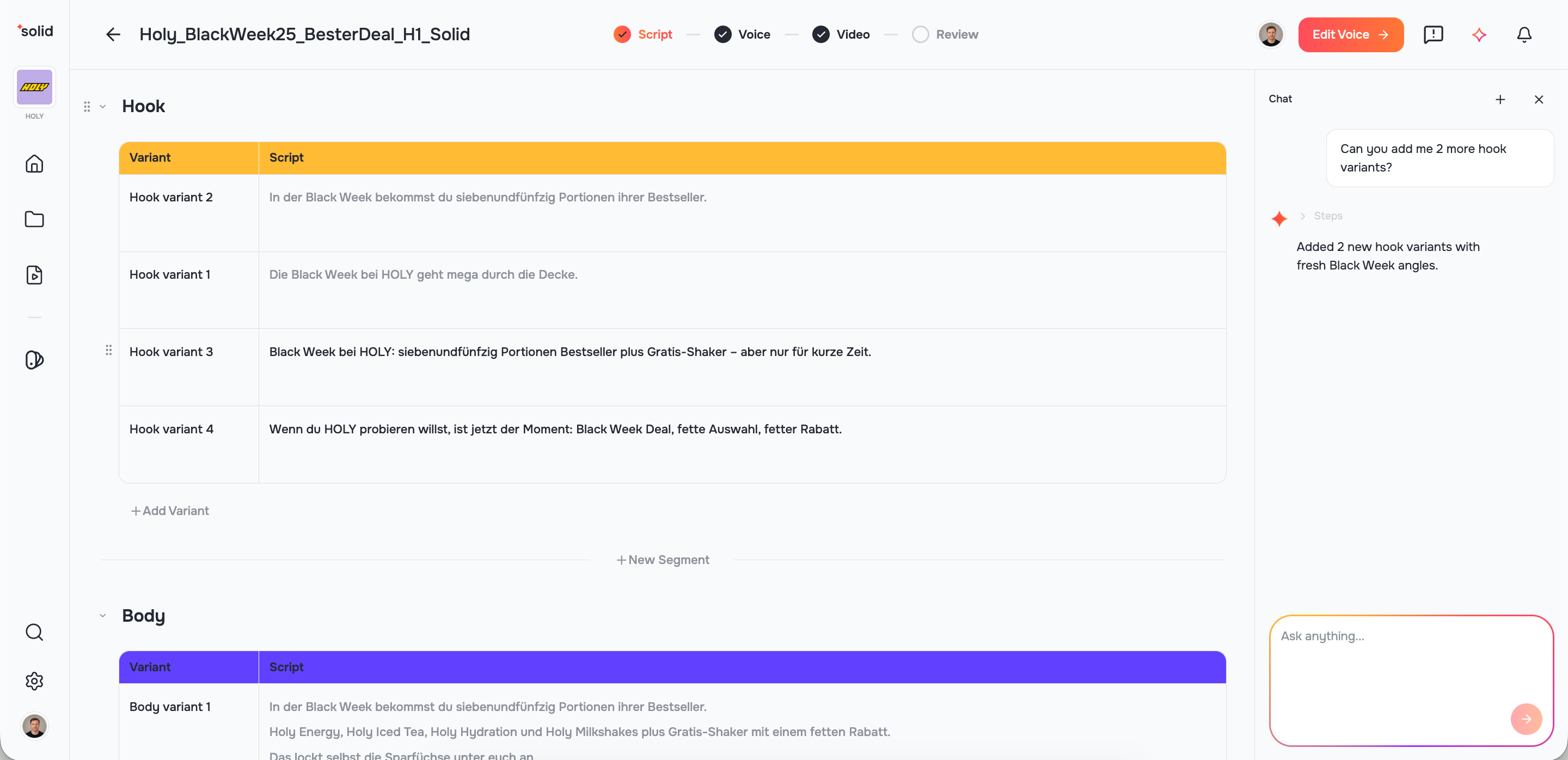The width and height of the screenshot is (1568, 760).
Task: Switch to the Review step
Action: (x=945, y=35)
